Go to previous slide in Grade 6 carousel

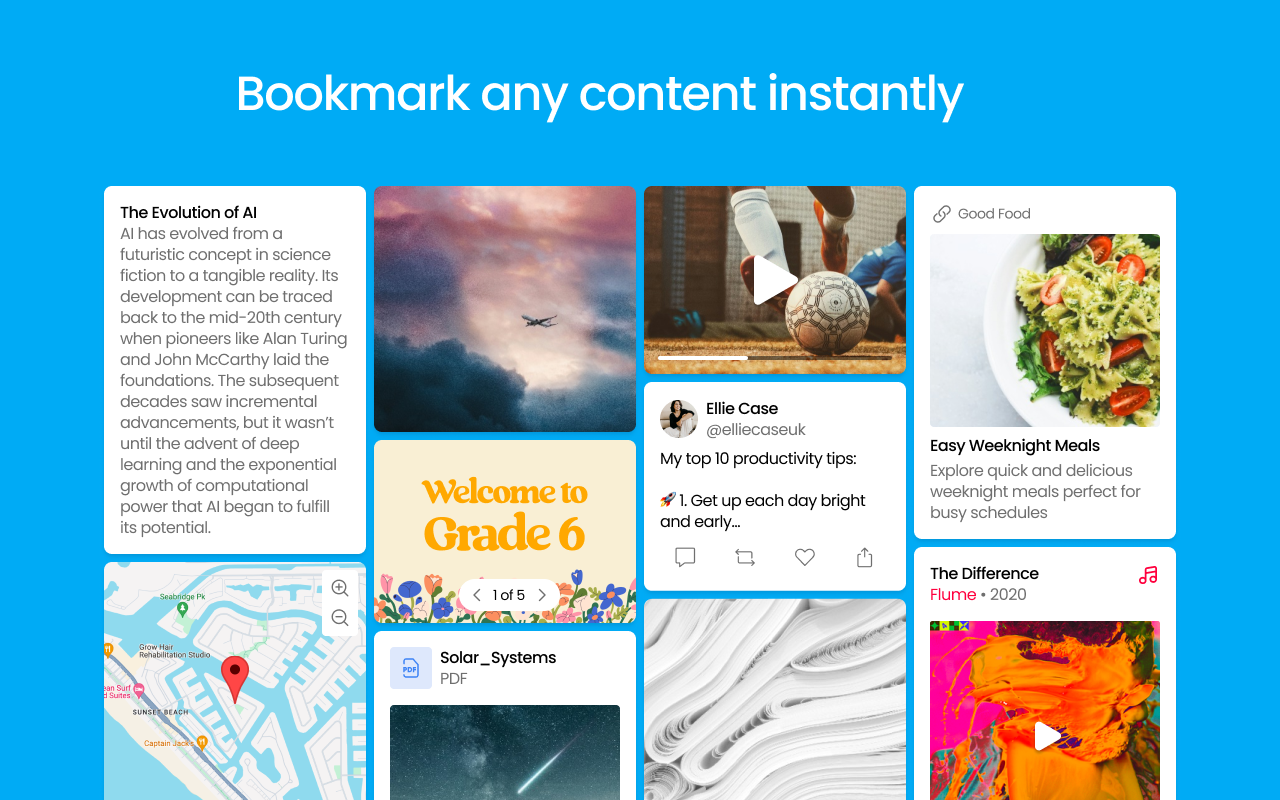(477, 595)
